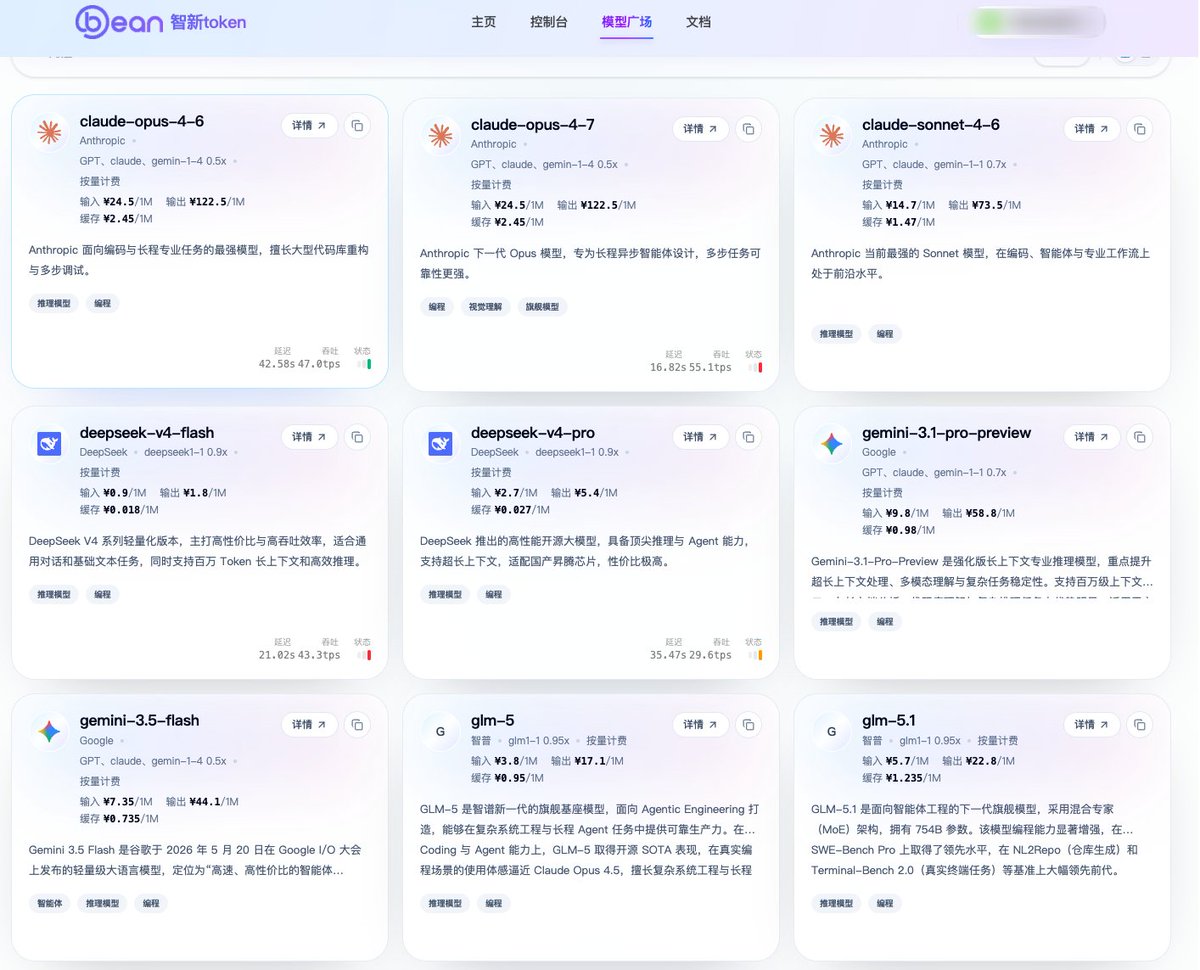Copy the glm-5 model name
This screenshot has width=1200, height=970.
[748, 725]
